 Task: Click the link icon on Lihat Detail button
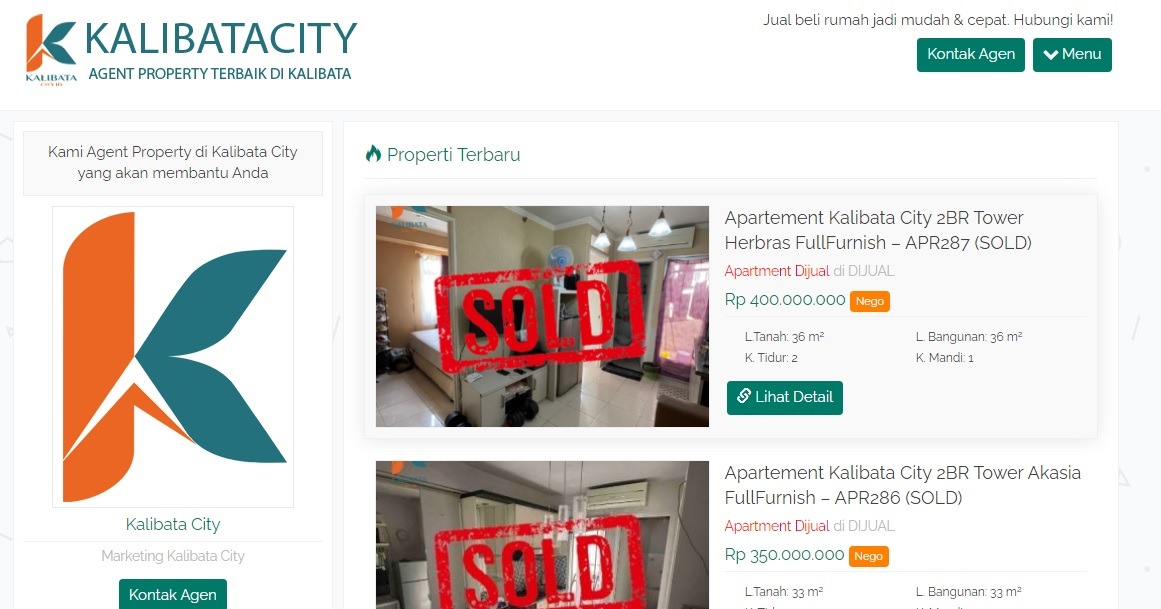pos(744,396)
